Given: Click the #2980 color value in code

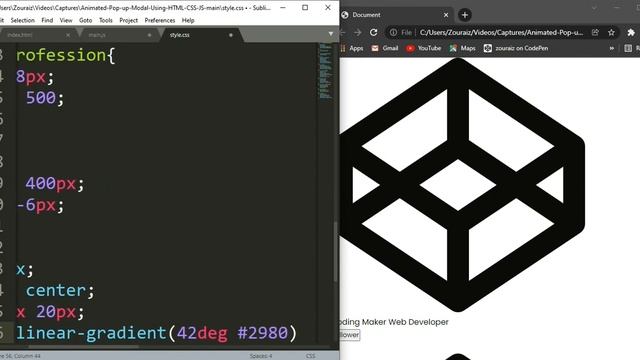Looking at the screenshot, I should pyautogui.click(x=262, y=333).
